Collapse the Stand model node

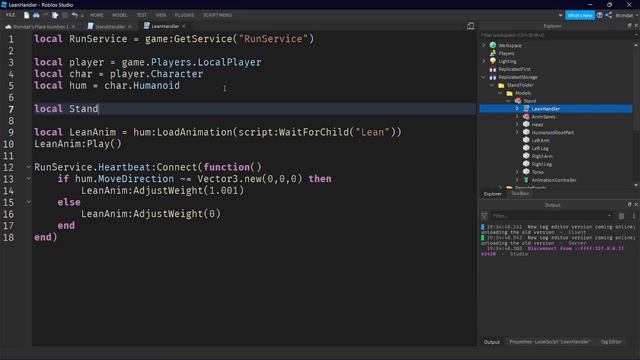tap(509, 101)
